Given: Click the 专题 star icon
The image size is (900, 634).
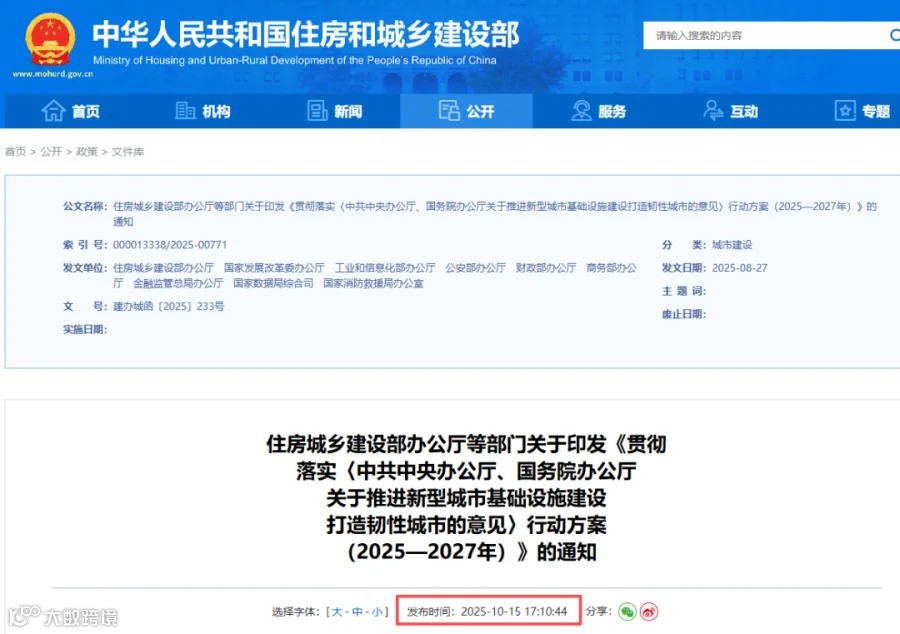Looking at the screenshot, I should coord(845,111).
